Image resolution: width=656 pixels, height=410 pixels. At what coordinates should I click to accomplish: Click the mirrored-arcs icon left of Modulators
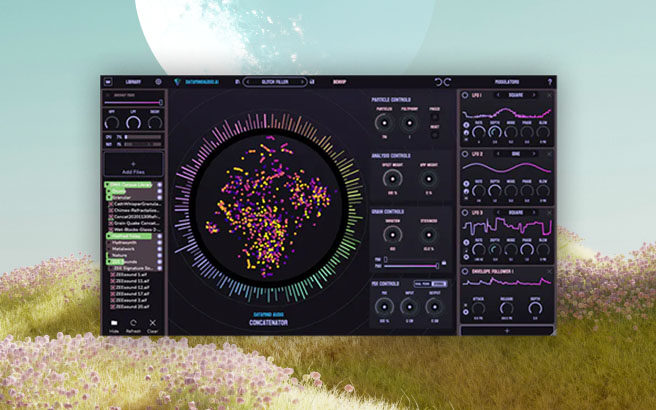coord(443,82)
